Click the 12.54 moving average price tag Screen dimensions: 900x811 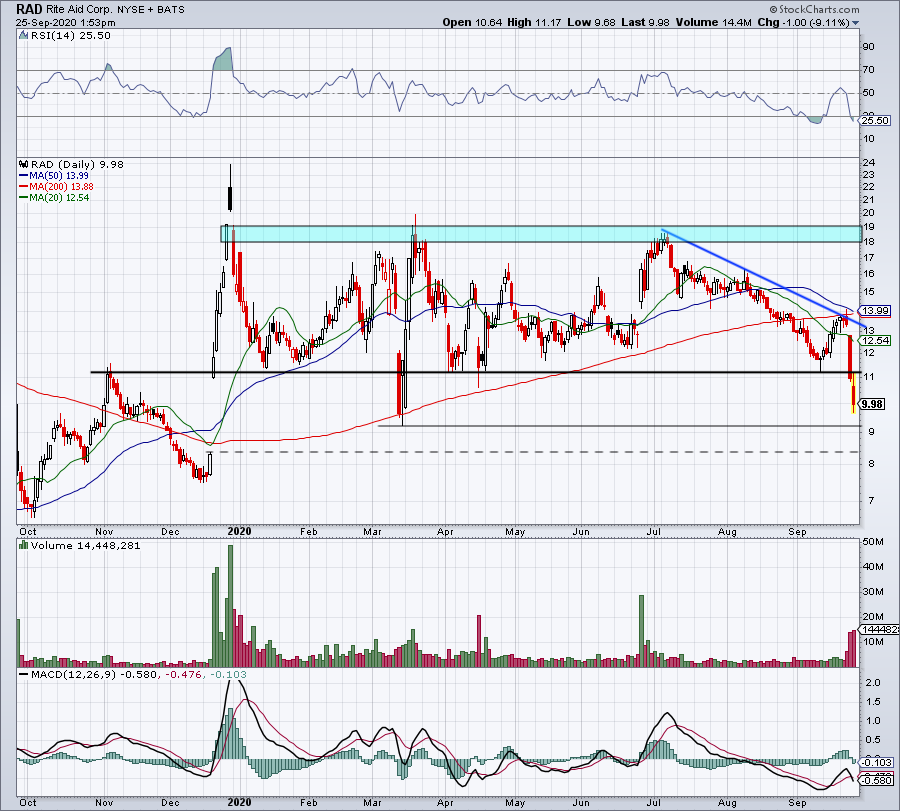(x=875, y=341)
